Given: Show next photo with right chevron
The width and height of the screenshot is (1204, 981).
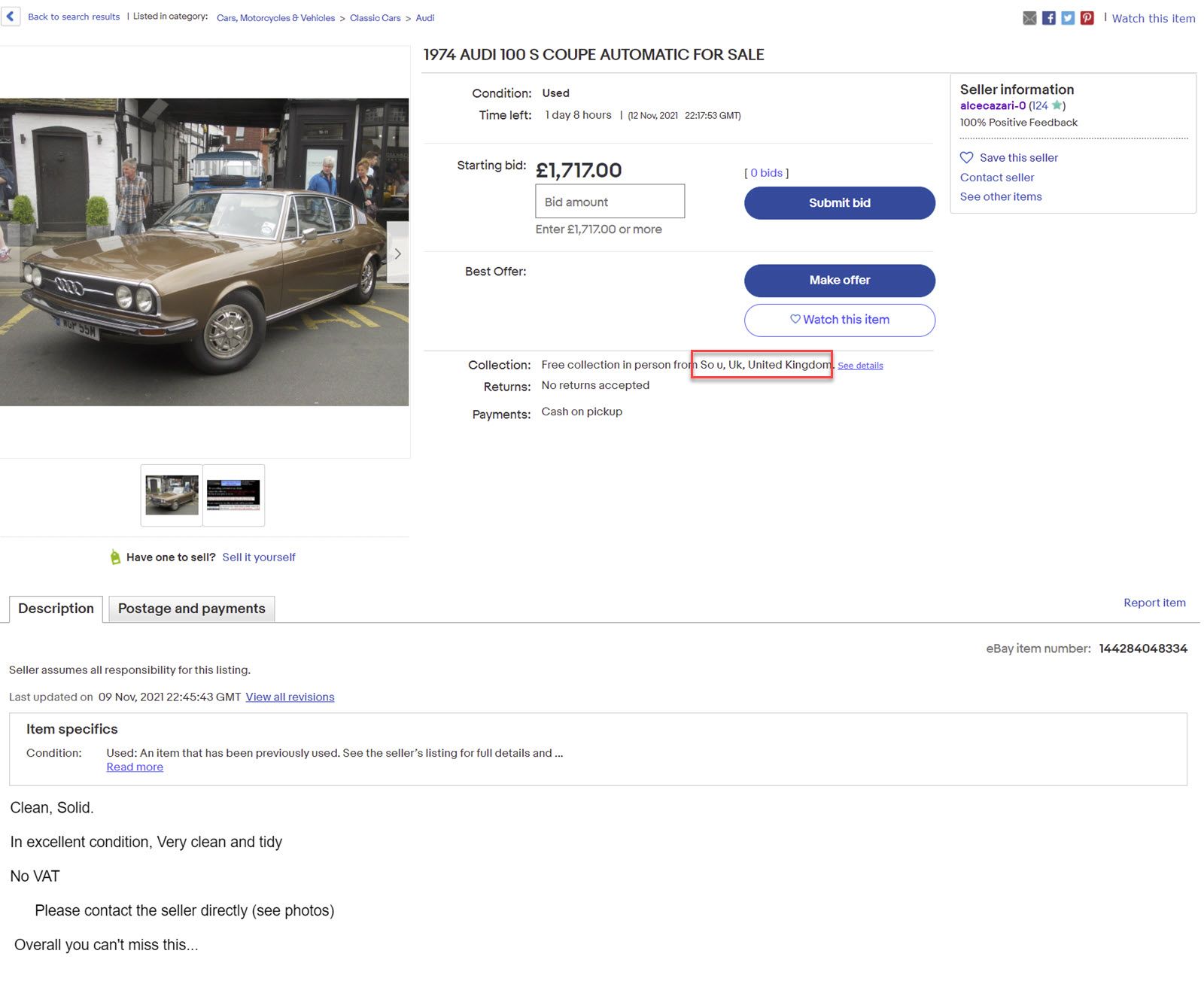Looking at the screenshot, I should pyautogui.click(x=397, y=254).
